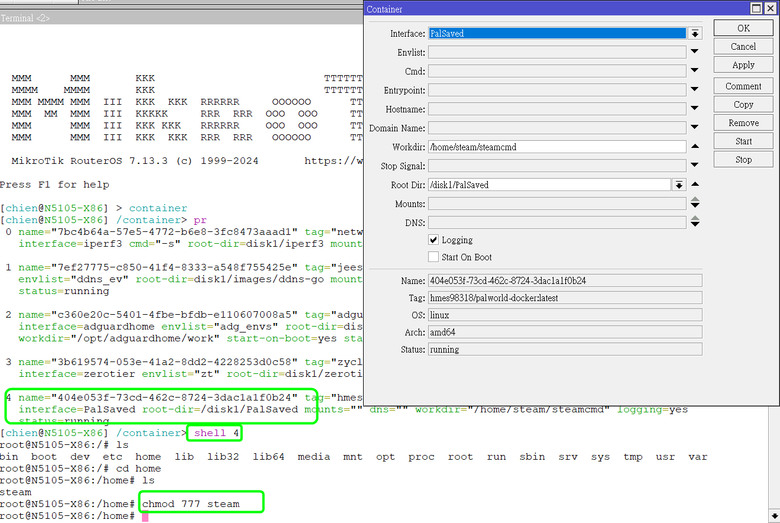Expand the Entrypoint field arrow
Viewport: 780px width, 523px height.
[695, 89]
